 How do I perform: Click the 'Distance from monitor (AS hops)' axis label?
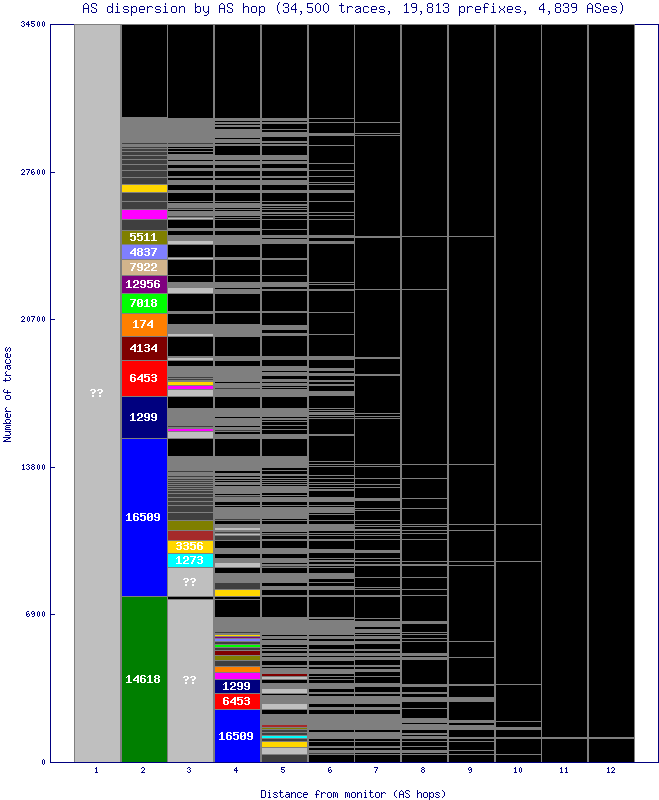[353, 793]
